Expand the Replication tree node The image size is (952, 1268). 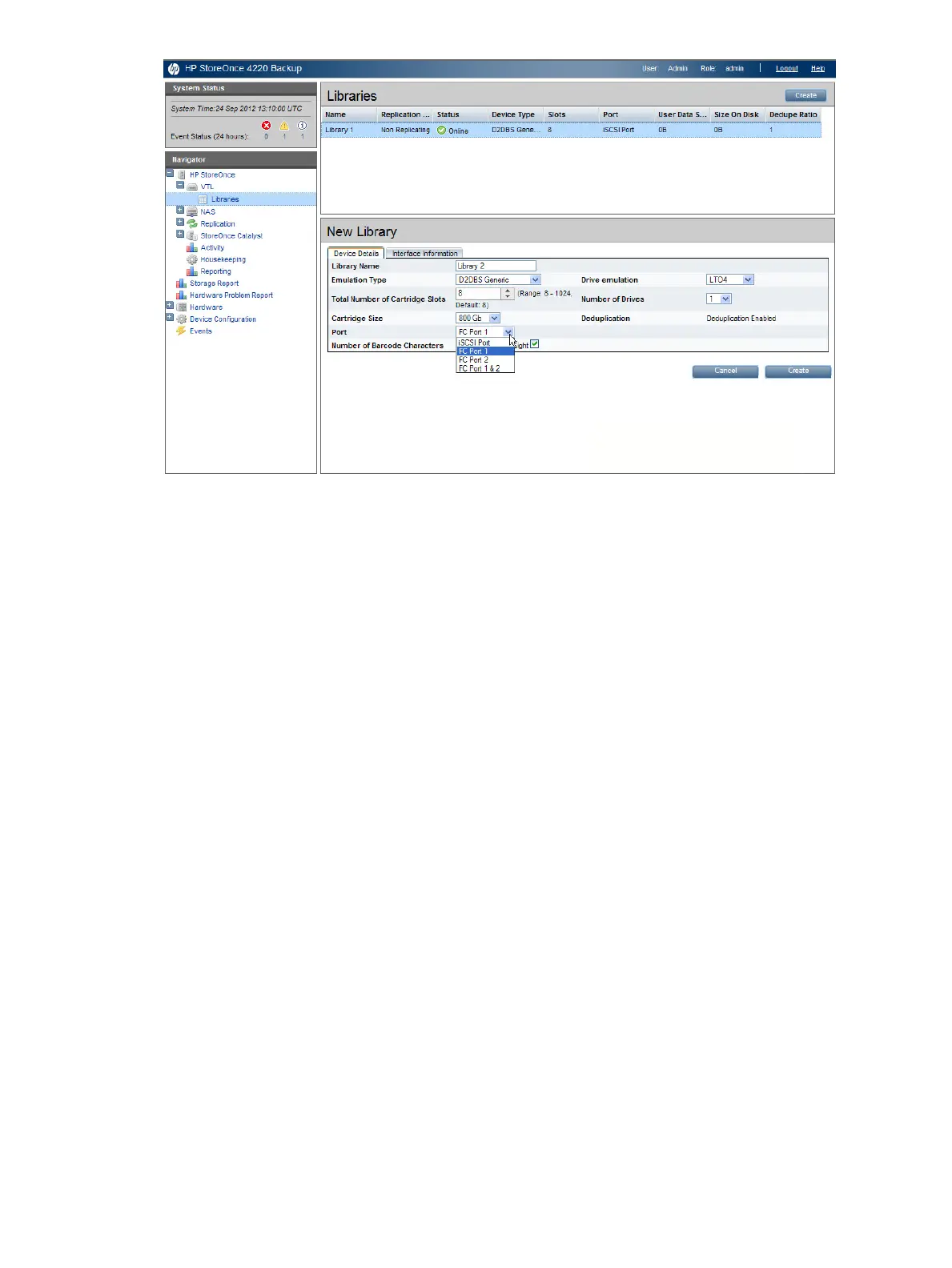(x=180, y=223)
